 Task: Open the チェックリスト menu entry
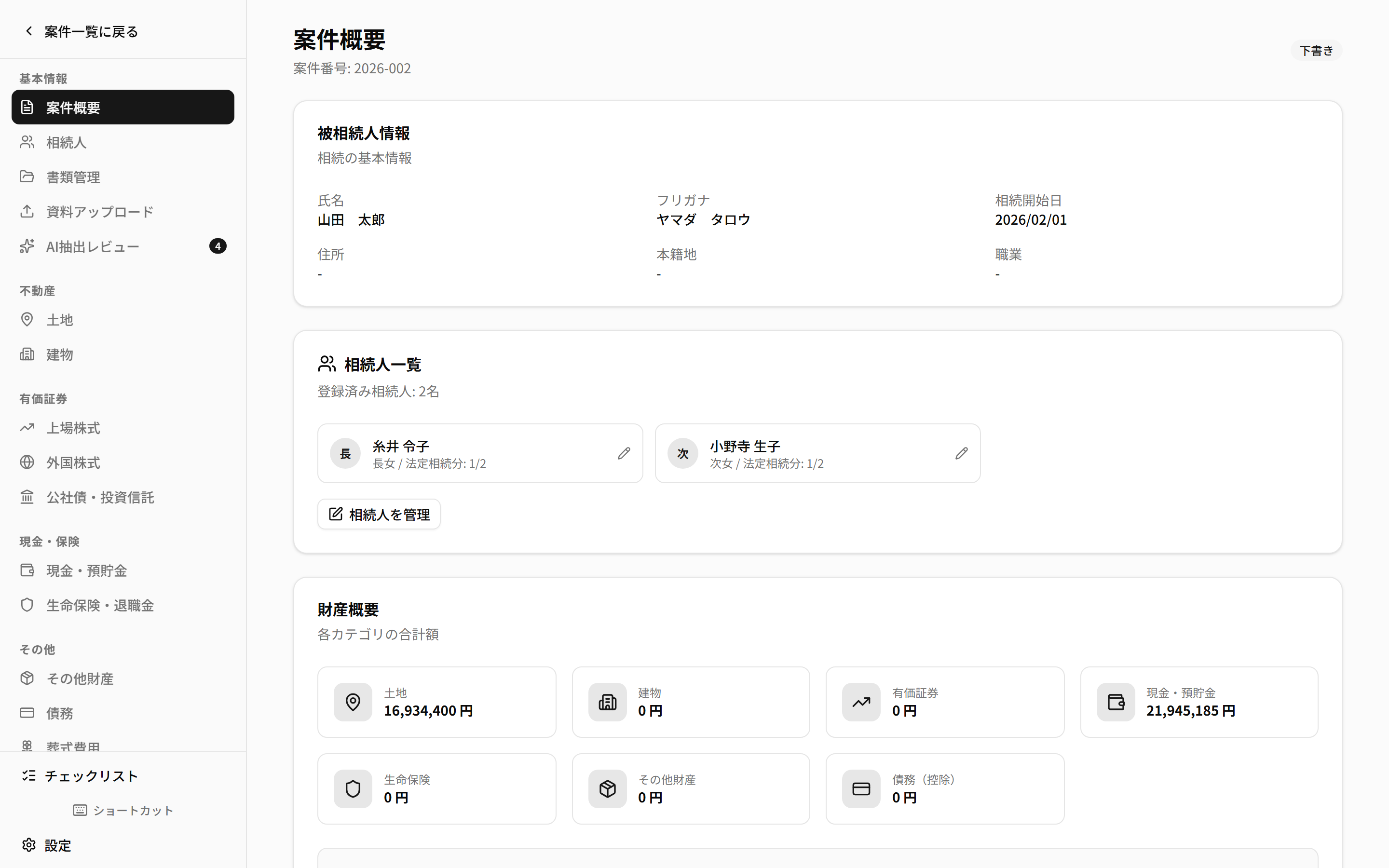[91, 775]
